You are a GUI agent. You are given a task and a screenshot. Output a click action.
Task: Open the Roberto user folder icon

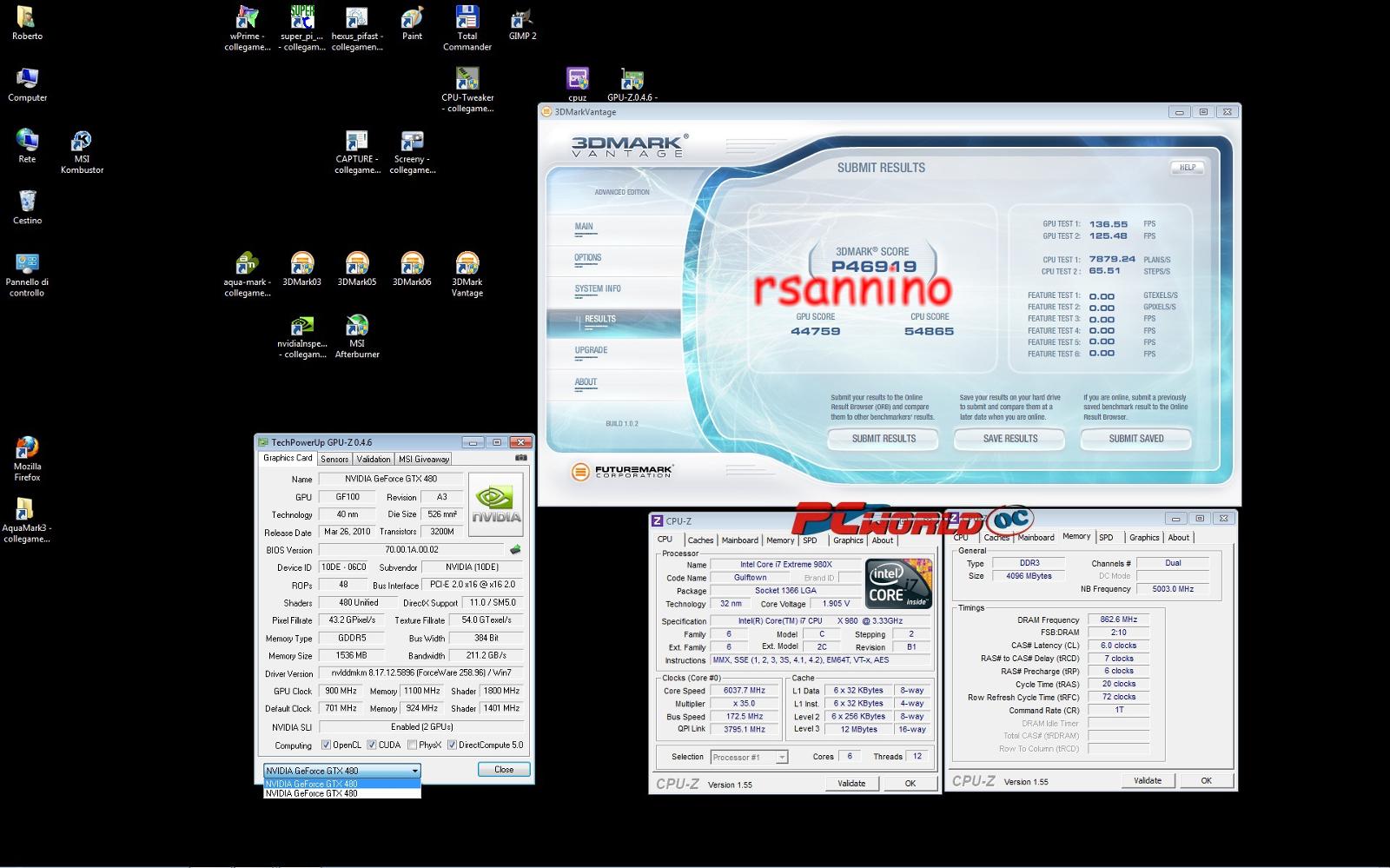(x=27, y=23)
